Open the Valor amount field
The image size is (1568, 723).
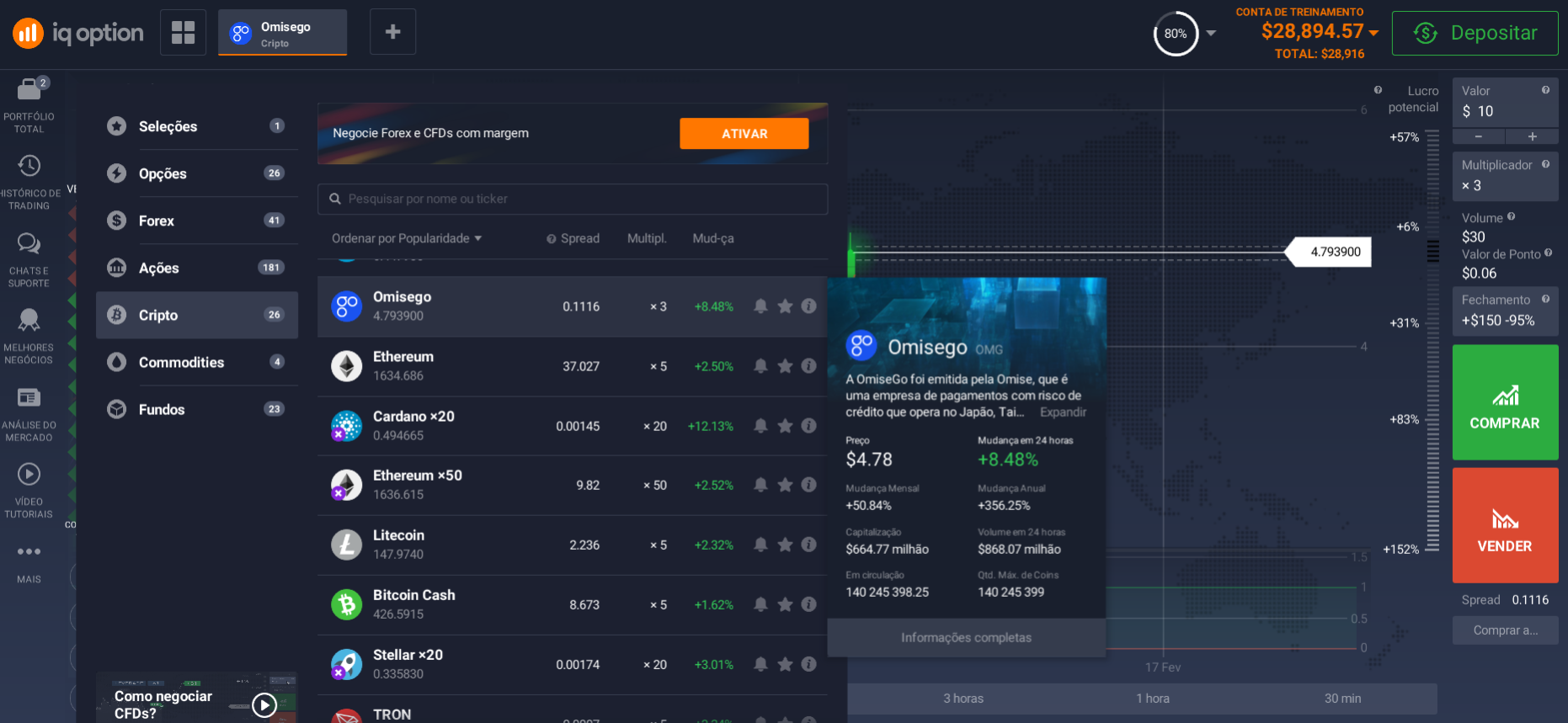point(1505,102)
